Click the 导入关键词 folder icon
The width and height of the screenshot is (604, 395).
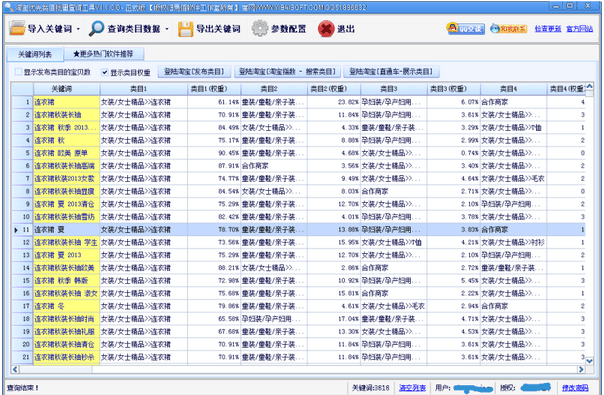click(17, 28)
